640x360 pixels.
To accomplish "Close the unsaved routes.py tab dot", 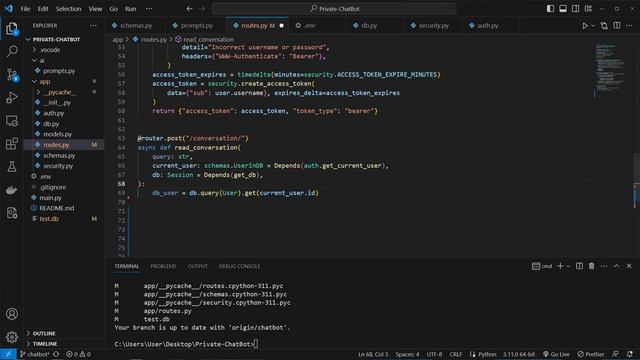I will [281, 26].
